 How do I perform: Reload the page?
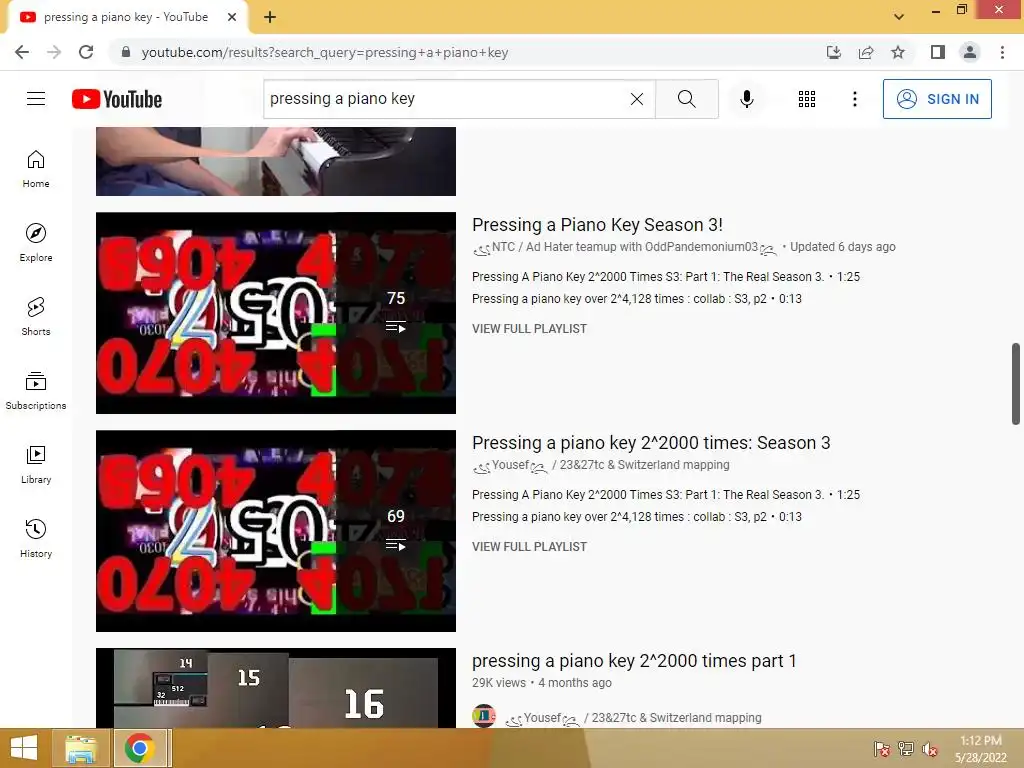(86, 52)
